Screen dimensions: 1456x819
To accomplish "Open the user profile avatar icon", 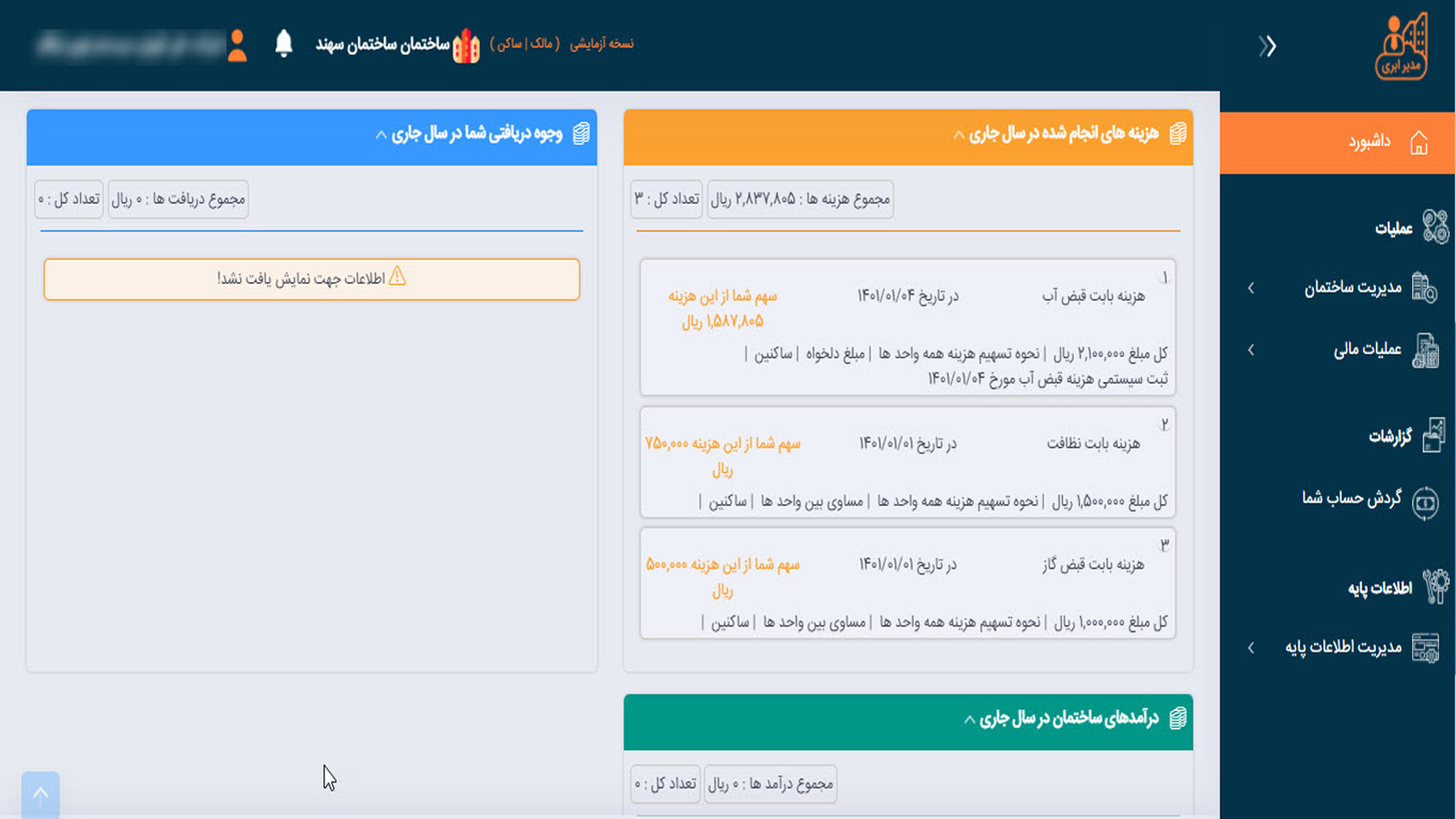I will 238,45.
